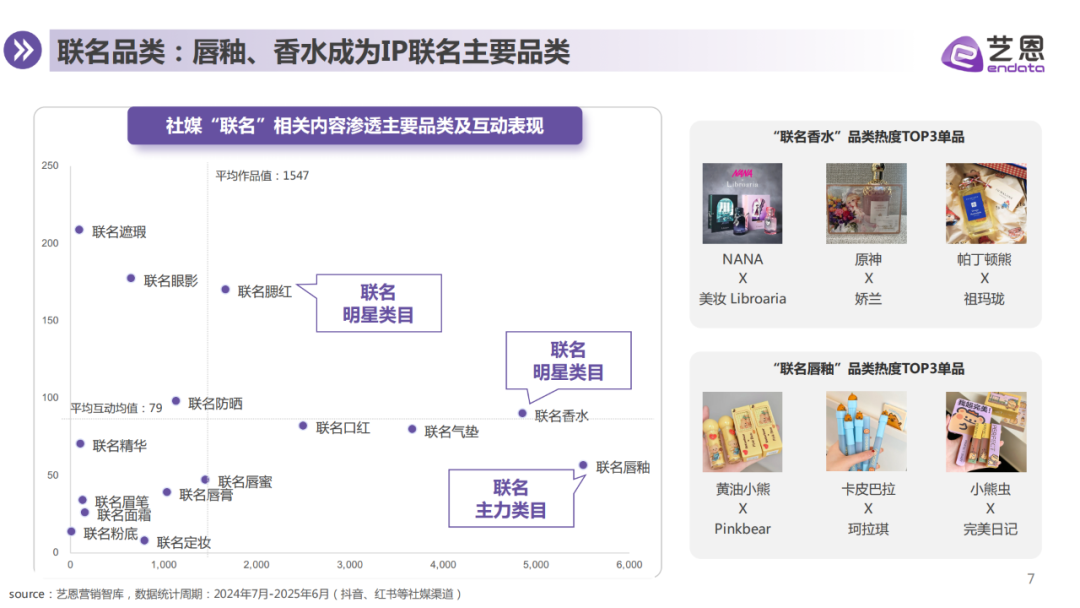The image size is (1080, 608).
Task: Select the 联名口红 scatter dot
Action: (x=303, y=426)
